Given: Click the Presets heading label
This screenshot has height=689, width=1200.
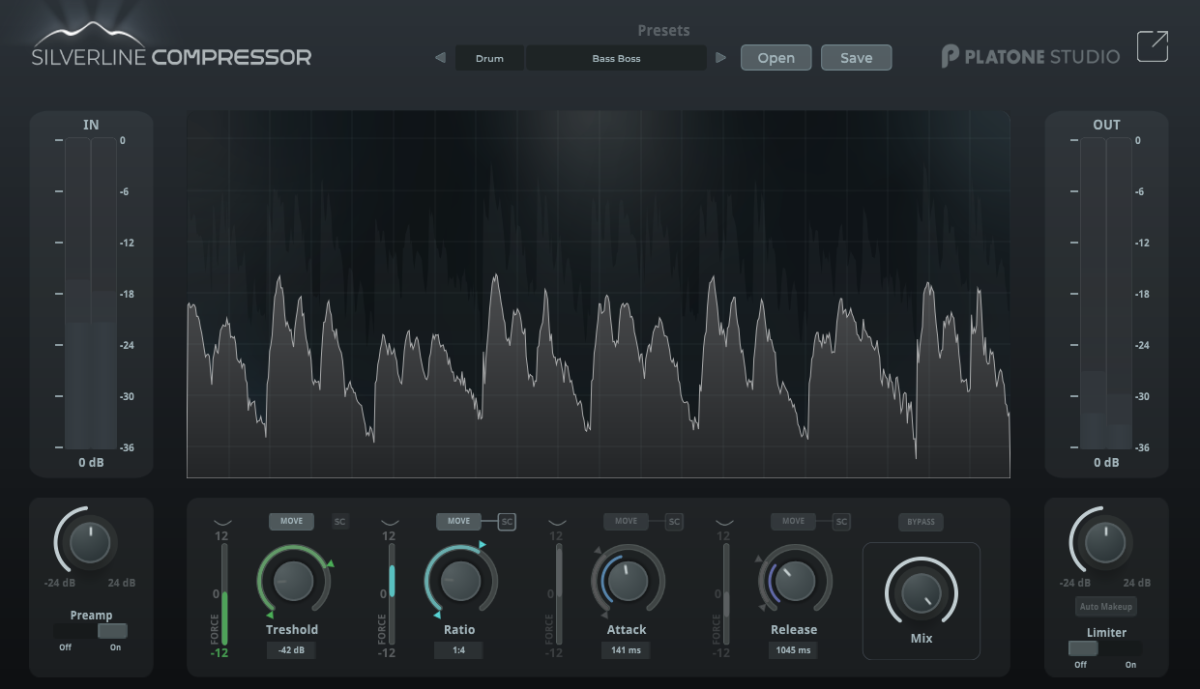Looking at the screenshot, I should (x=664, y=31).
